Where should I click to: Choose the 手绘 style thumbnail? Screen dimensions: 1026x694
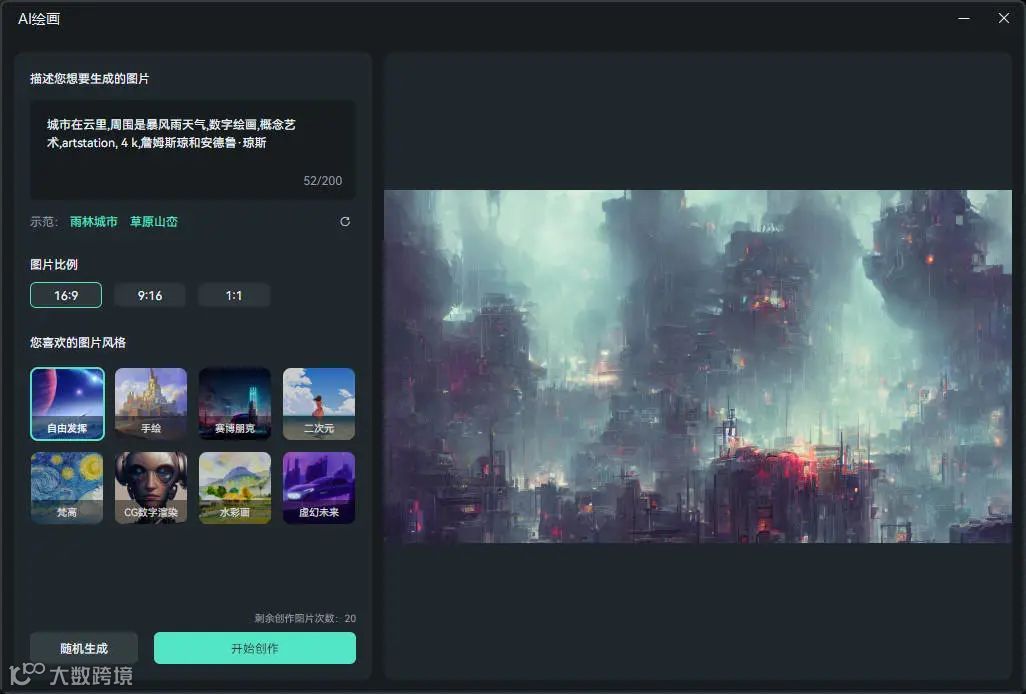pyautogui.click(x=151, y=404)
